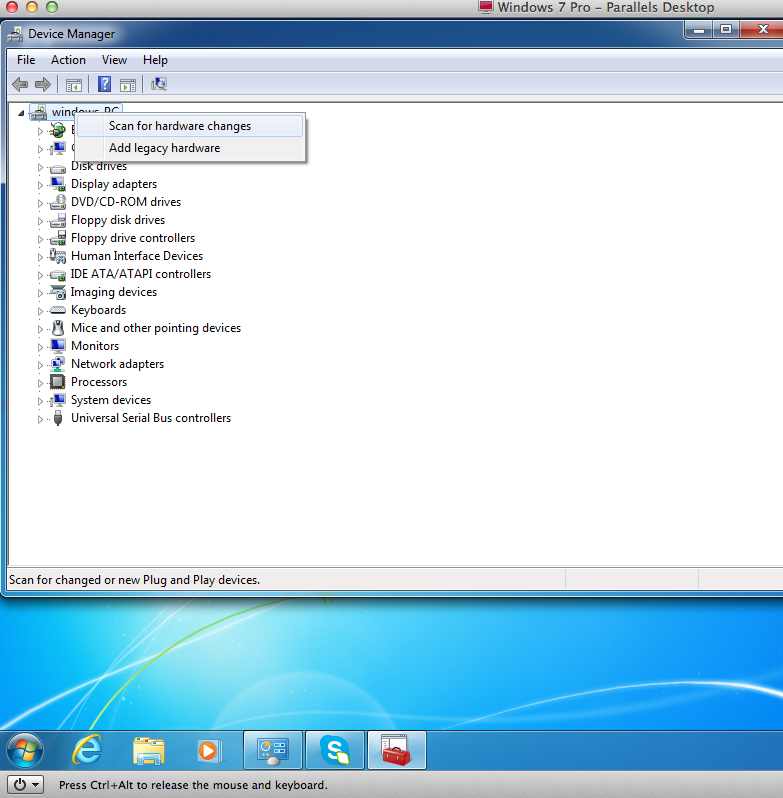783x798 pixels.
Task: Expand the Imaging devices node
Action: (40, 293)
